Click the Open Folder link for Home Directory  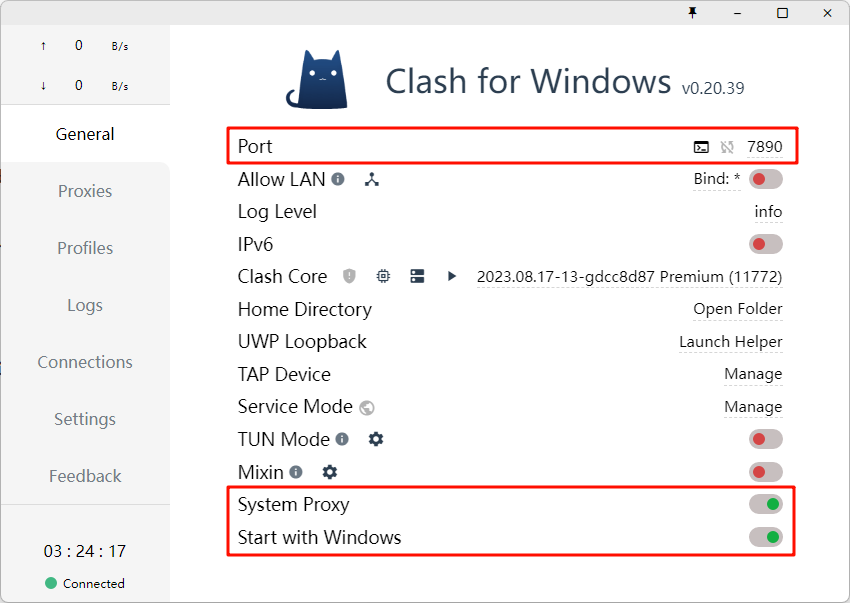(738, 309)
